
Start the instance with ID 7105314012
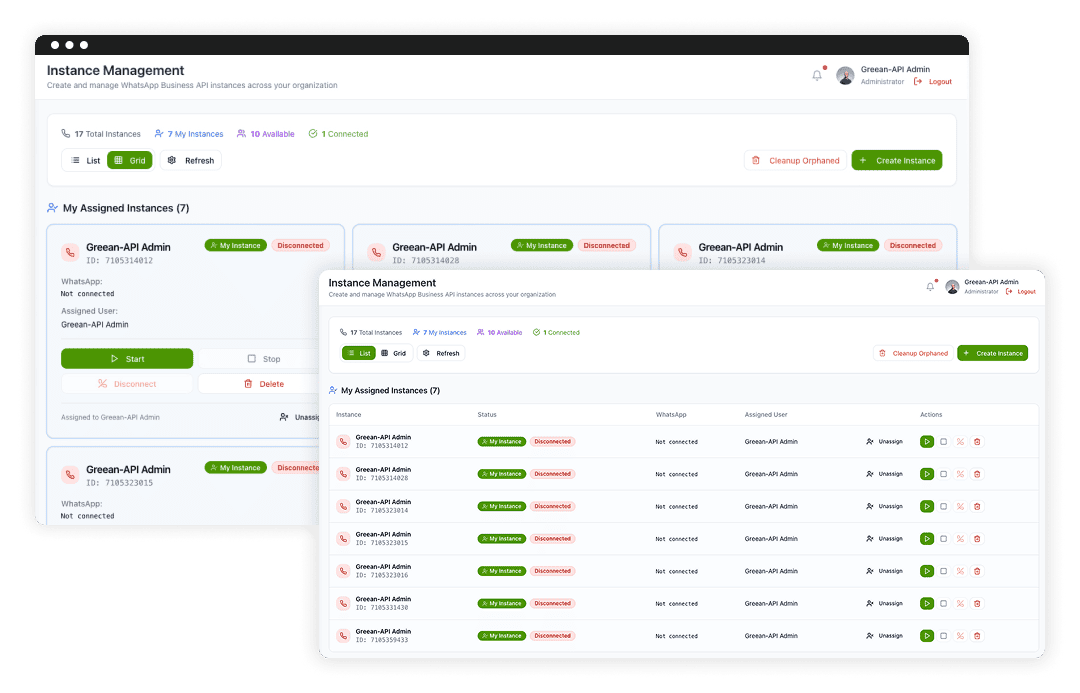click(927, 441)
